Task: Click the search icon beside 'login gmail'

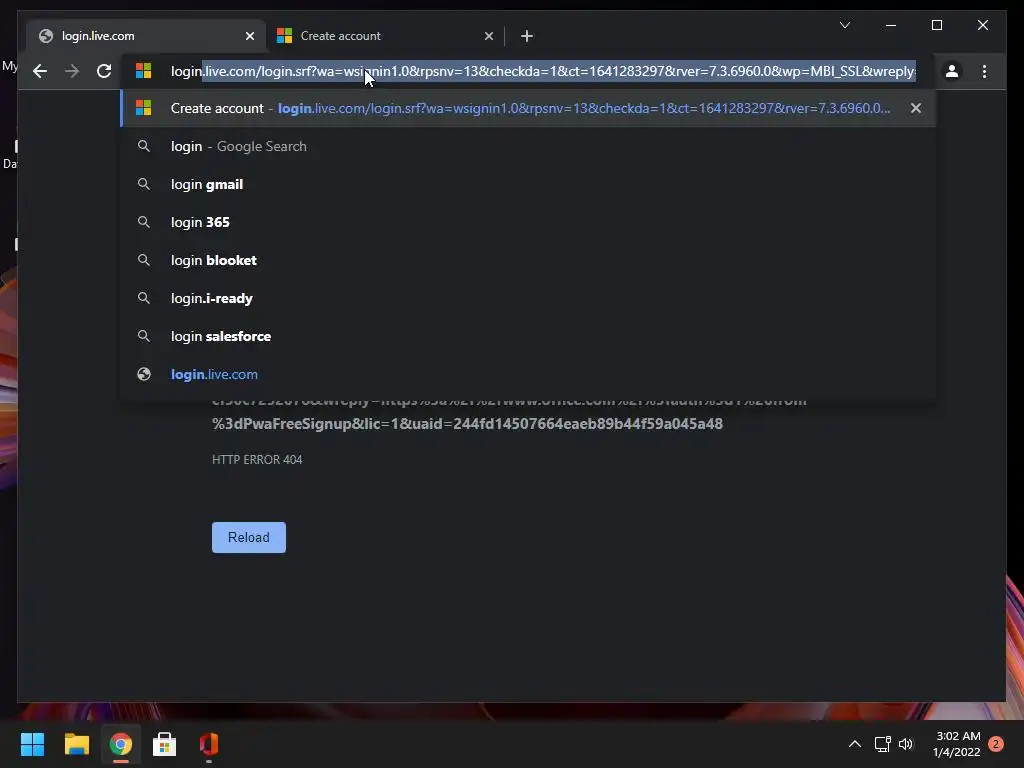Action: pyautogui.click(x=144, y=184)
